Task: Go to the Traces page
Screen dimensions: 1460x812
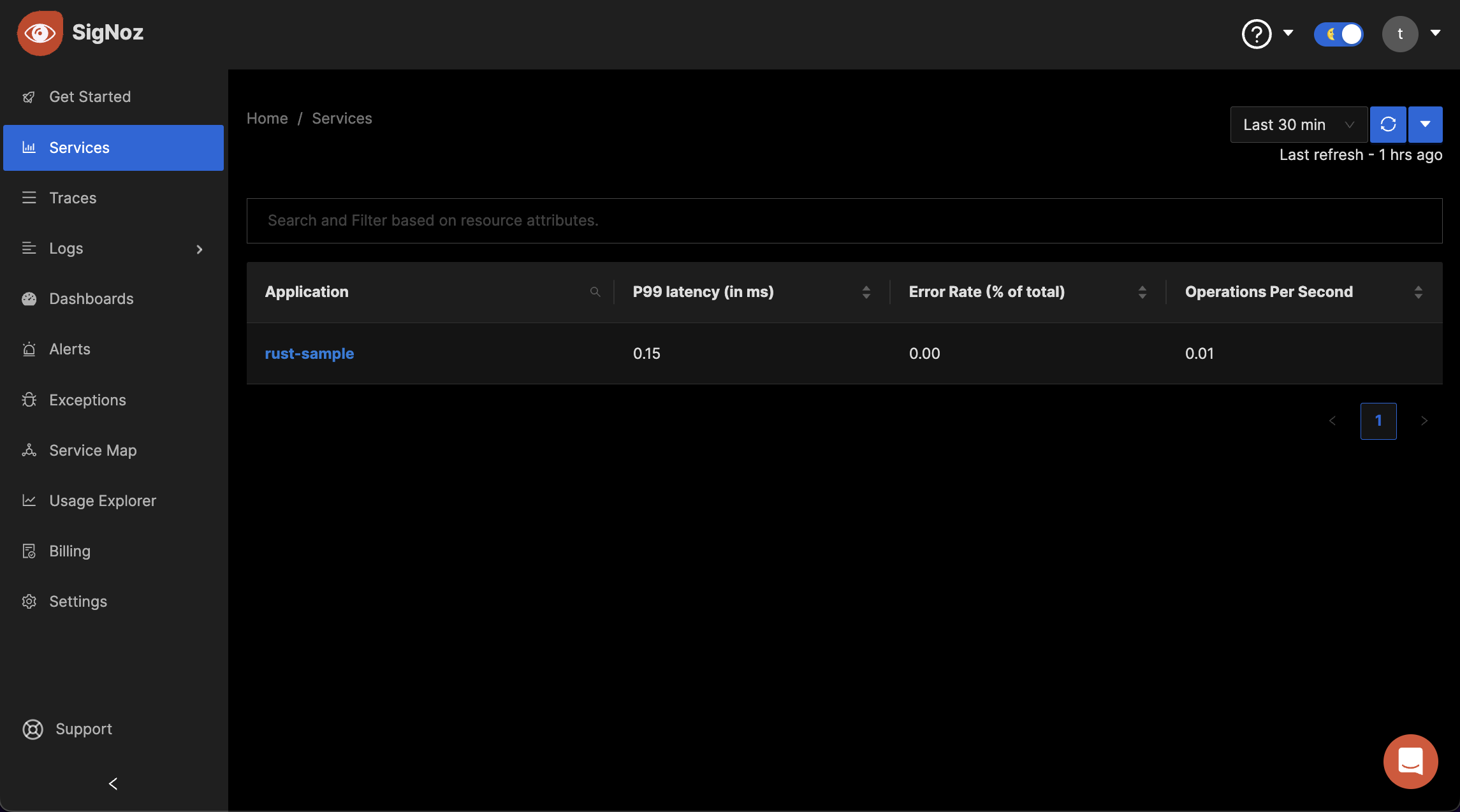Action: coord(113,198)
